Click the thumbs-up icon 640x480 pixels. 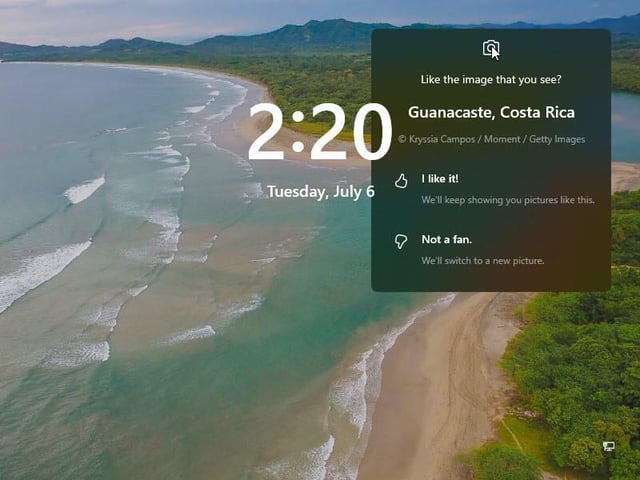(401, 181)
